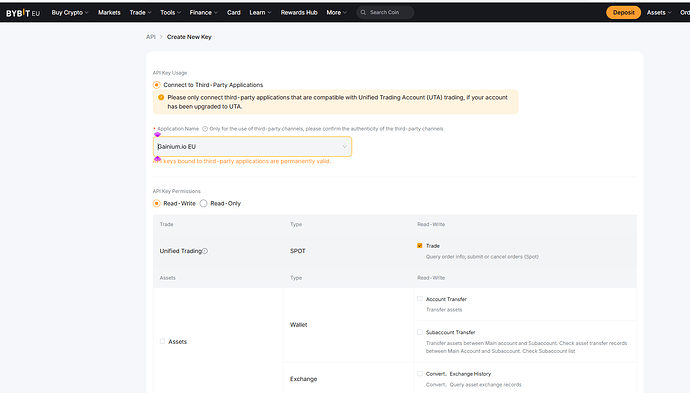Image resolution: width=690 pixels, height=393 pixels.
Task: Click the Bybit EU logo
Action: tap(22, 13)
